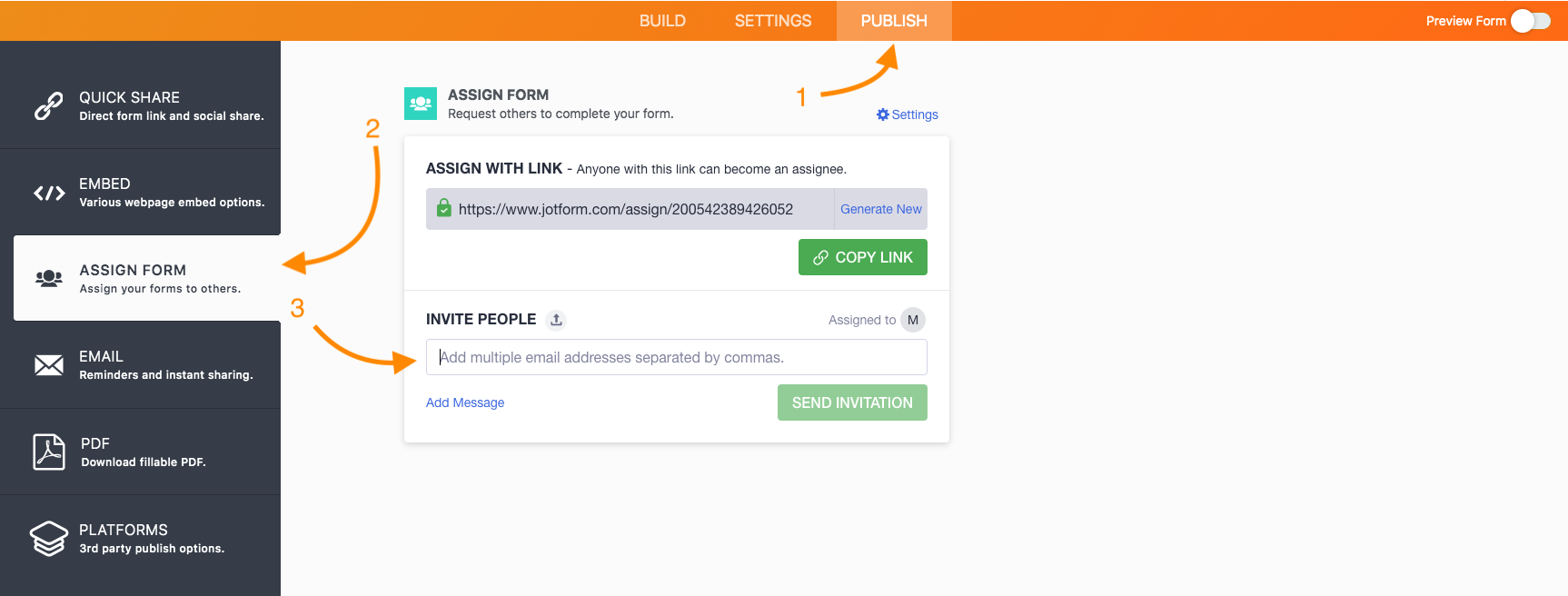Open the Quick Share link icon

pos(49,106)
